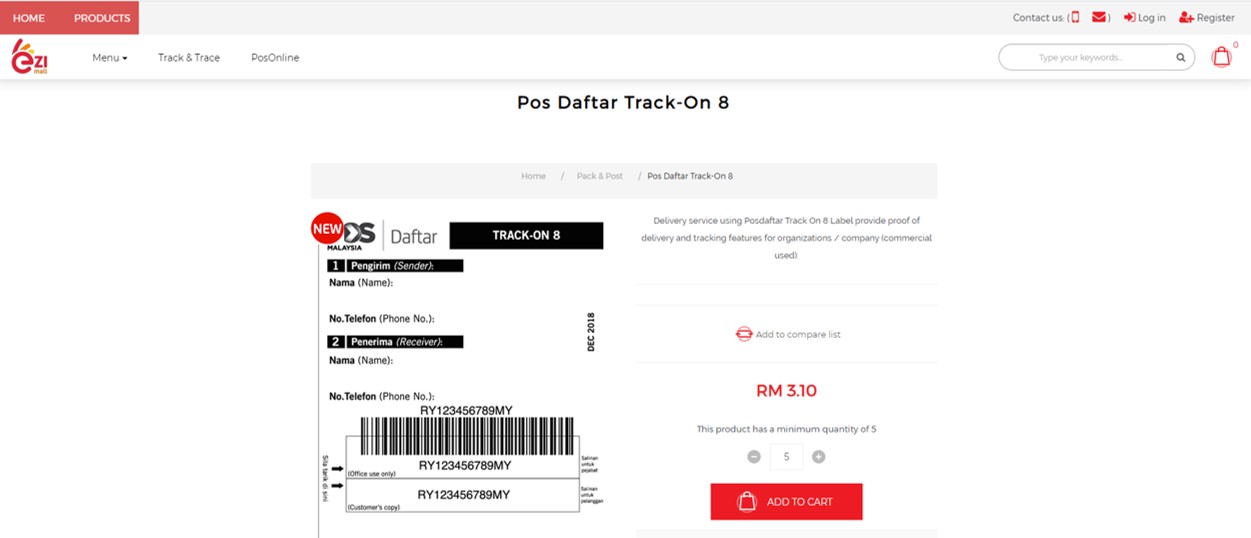Click the Log in link

pyautogui.click(x=1145, y=18)
